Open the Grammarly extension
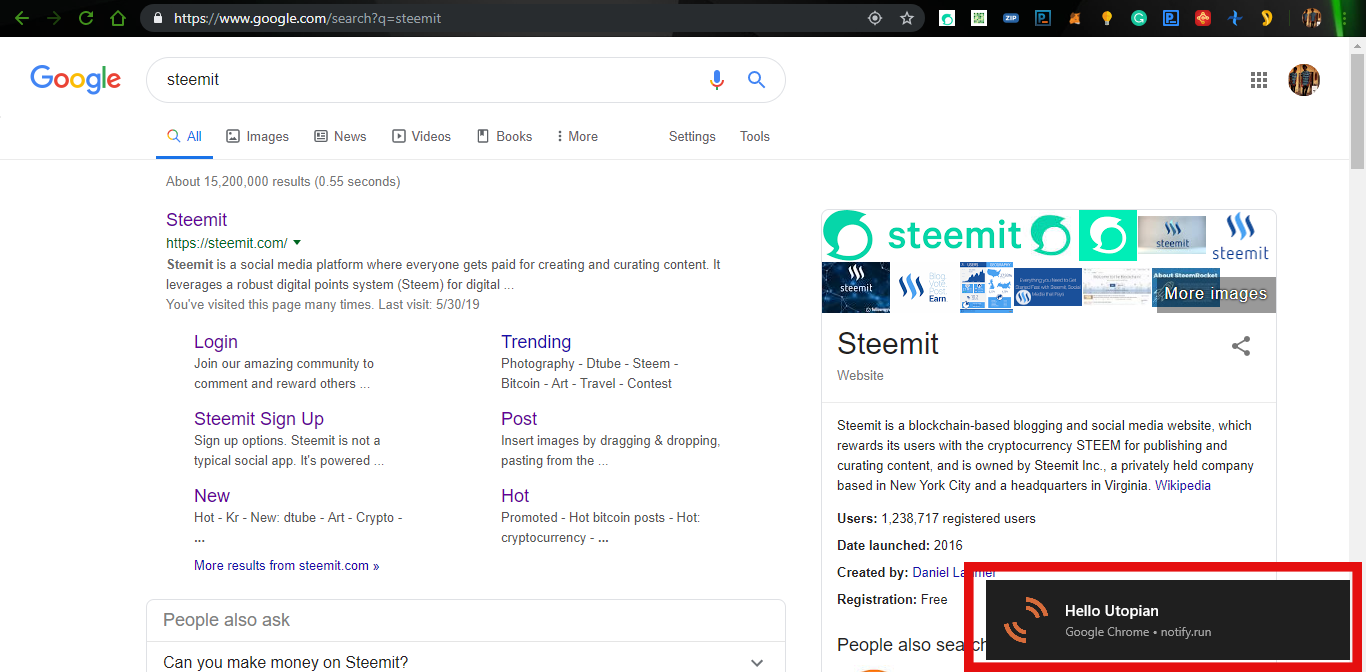Image resolution: width=1366 pixels, height=672 pixels. pyautogui.click(x=1139, y=17)
